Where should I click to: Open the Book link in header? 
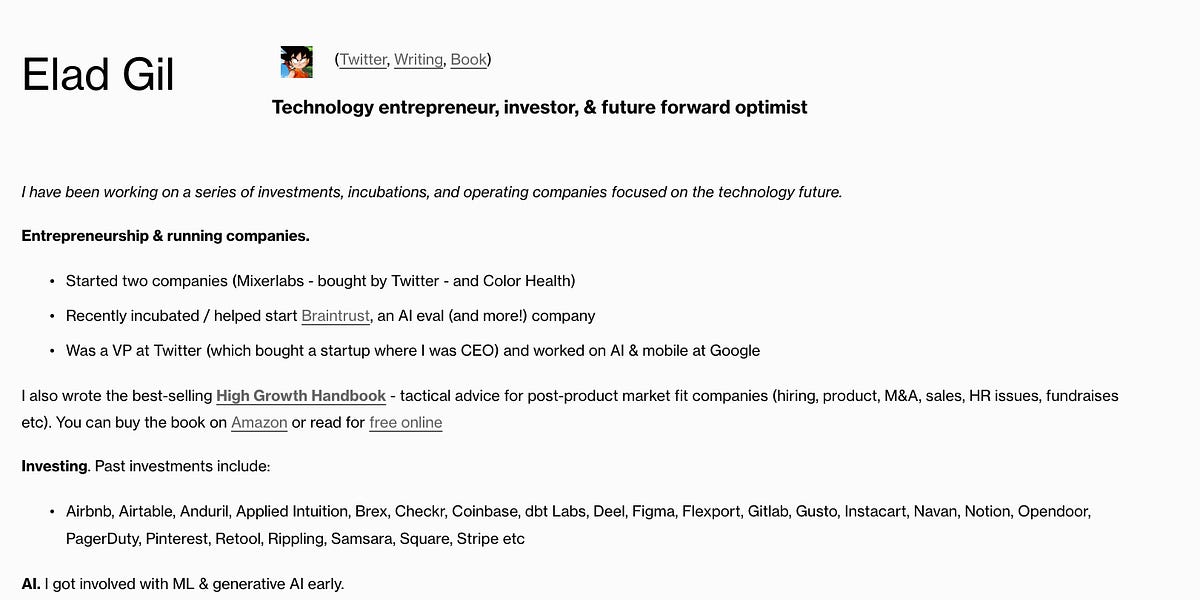point(468,60)
